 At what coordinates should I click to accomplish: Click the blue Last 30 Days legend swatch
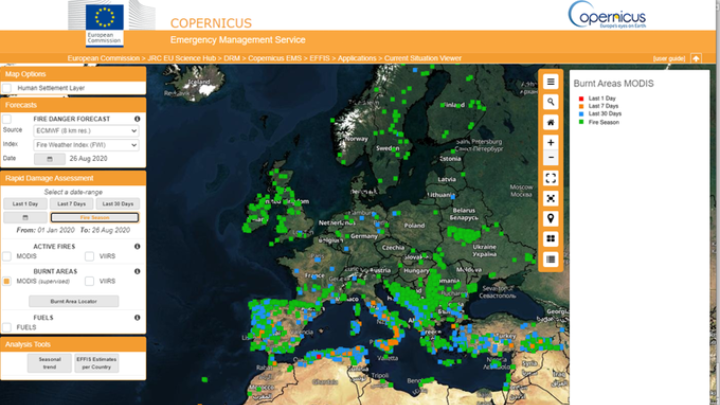coord(581,114)
